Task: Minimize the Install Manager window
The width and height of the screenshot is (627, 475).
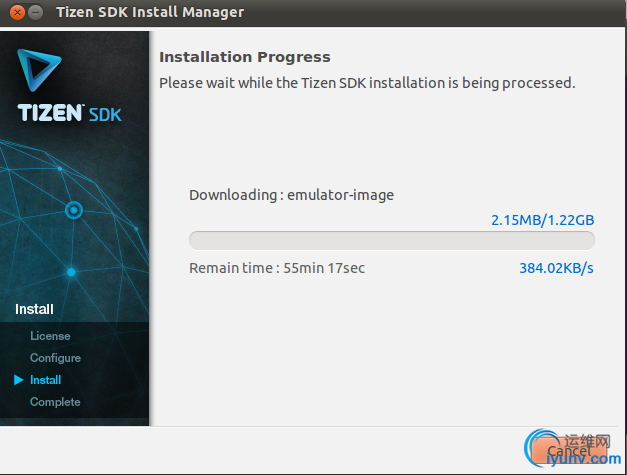Action: click(x=36, y=12)
